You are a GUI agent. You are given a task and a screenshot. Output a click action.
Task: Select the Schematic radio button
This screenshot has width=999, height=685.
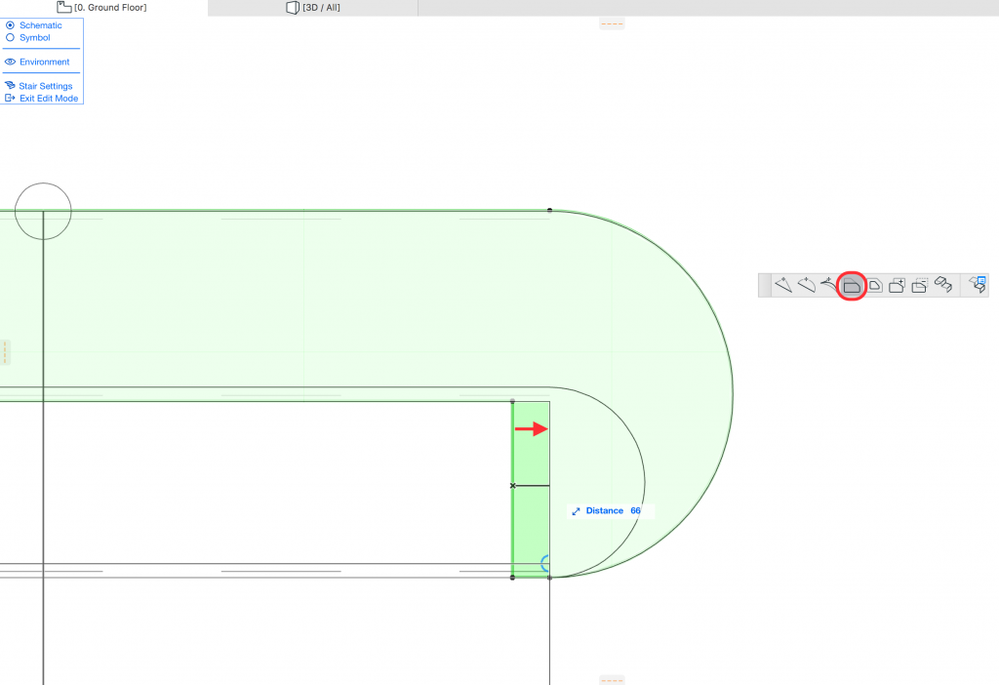(x=10, y=25)
